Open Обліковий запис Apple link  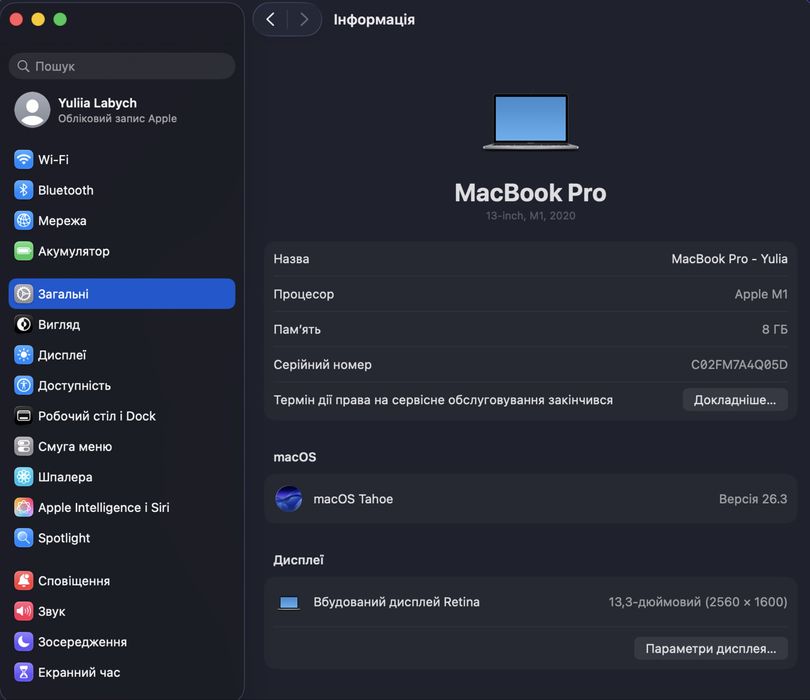[x=117, y=119]
